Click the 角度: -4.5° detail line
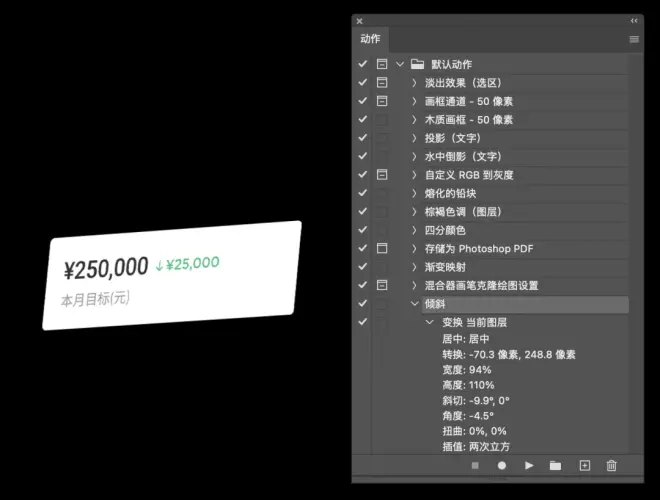The width and height of the screenshot is (660, 500). tap(468, 416)
